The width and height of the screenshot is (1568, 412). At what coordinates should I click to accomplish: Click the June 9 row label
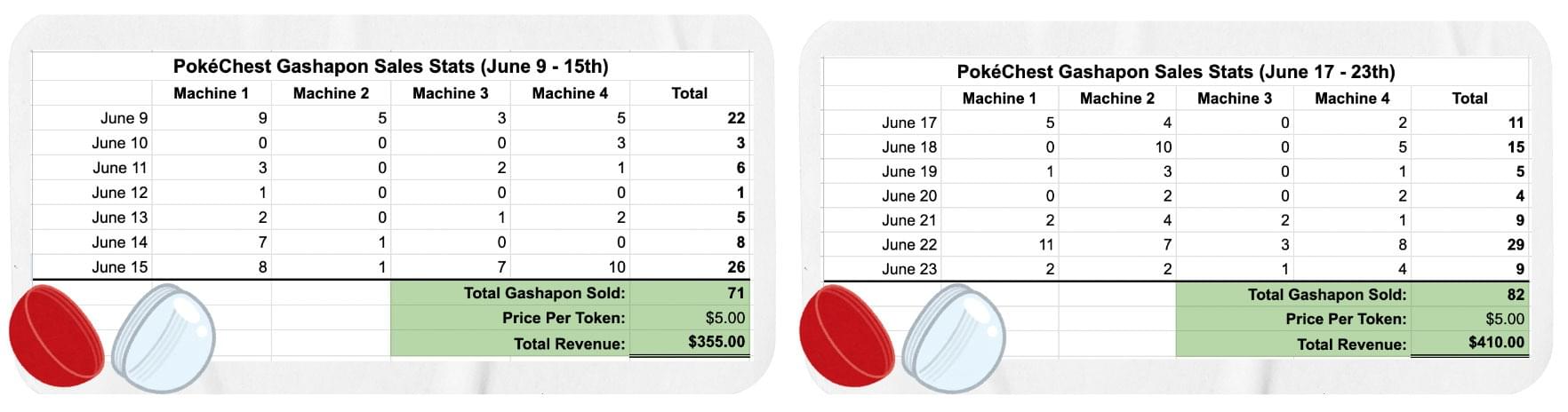(124, 118)
